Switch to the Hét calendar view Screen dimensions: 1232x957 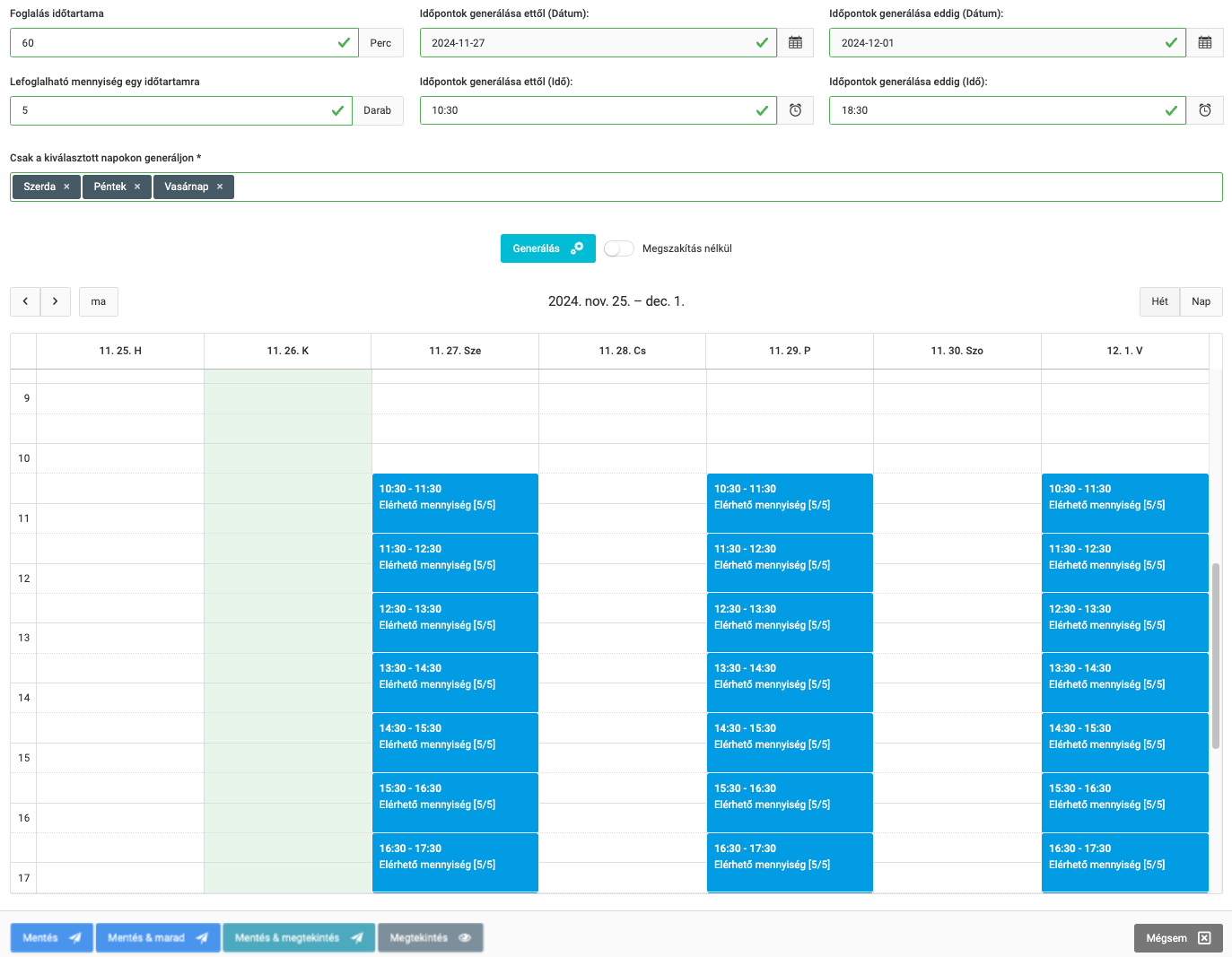point(1159,301)
